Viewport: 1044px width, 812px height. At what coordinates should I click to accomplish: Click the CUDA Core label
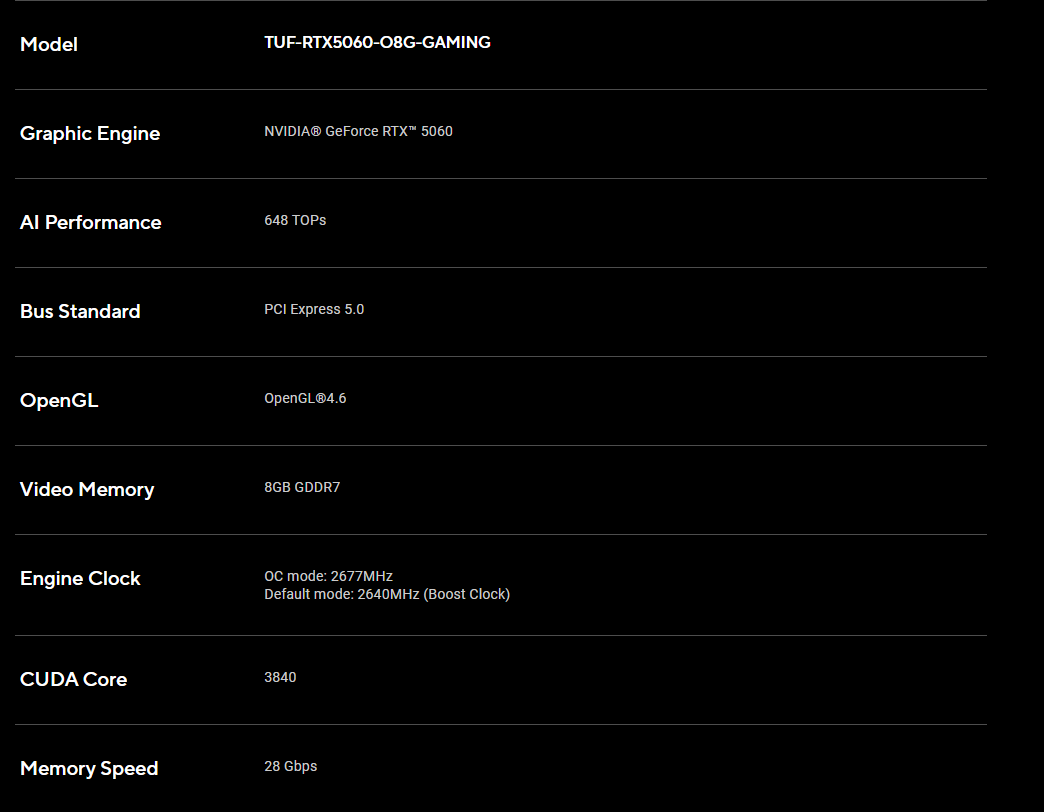[73, 679]
